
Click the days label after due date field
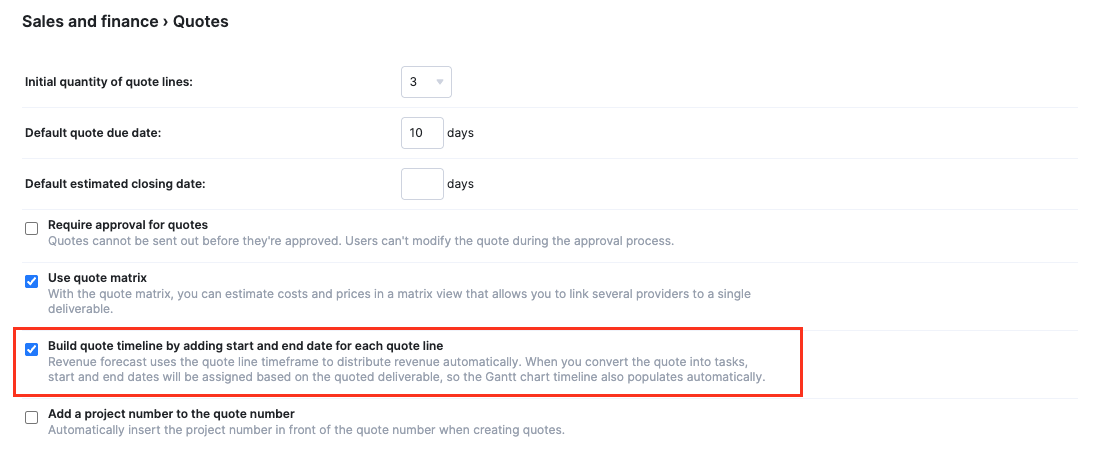coord(460,133)
